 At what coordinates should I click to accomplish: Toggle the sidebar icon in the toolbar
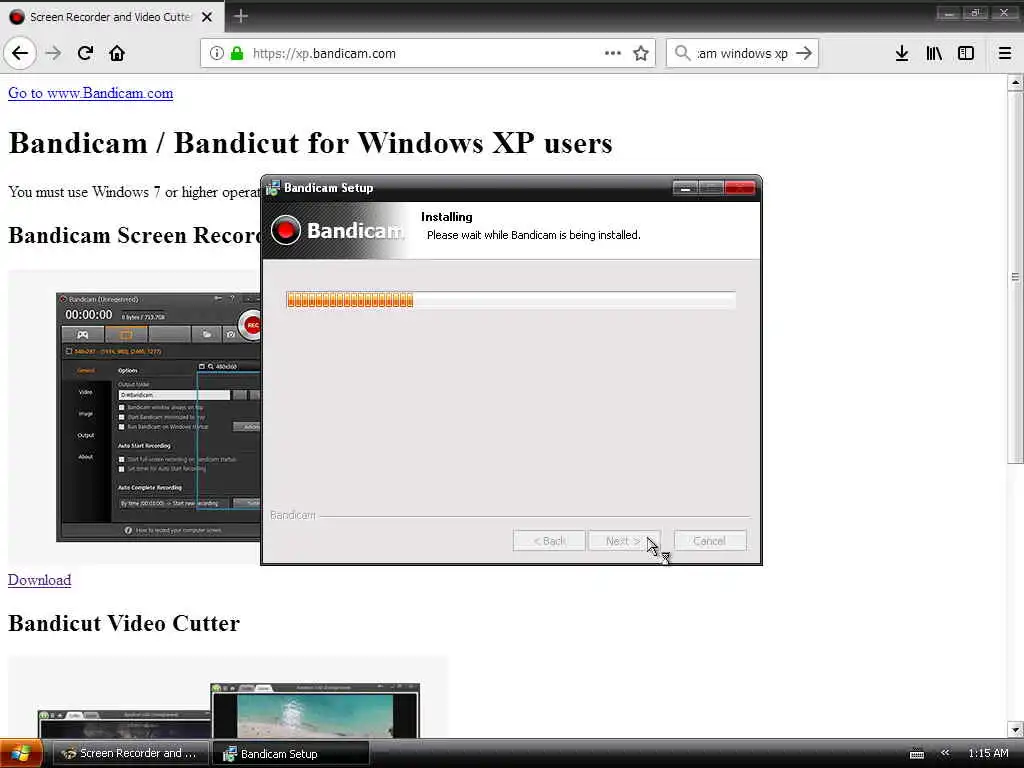(966, 53)
